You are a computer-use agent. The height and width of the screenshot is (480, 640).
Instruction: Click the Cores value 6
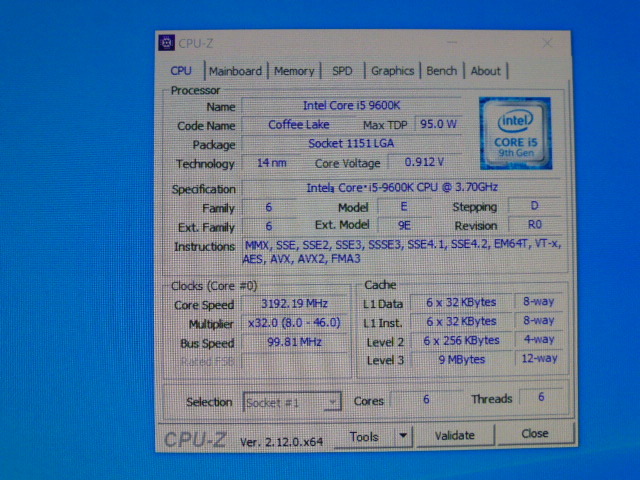pyautogui.click(x=426, y=399)
